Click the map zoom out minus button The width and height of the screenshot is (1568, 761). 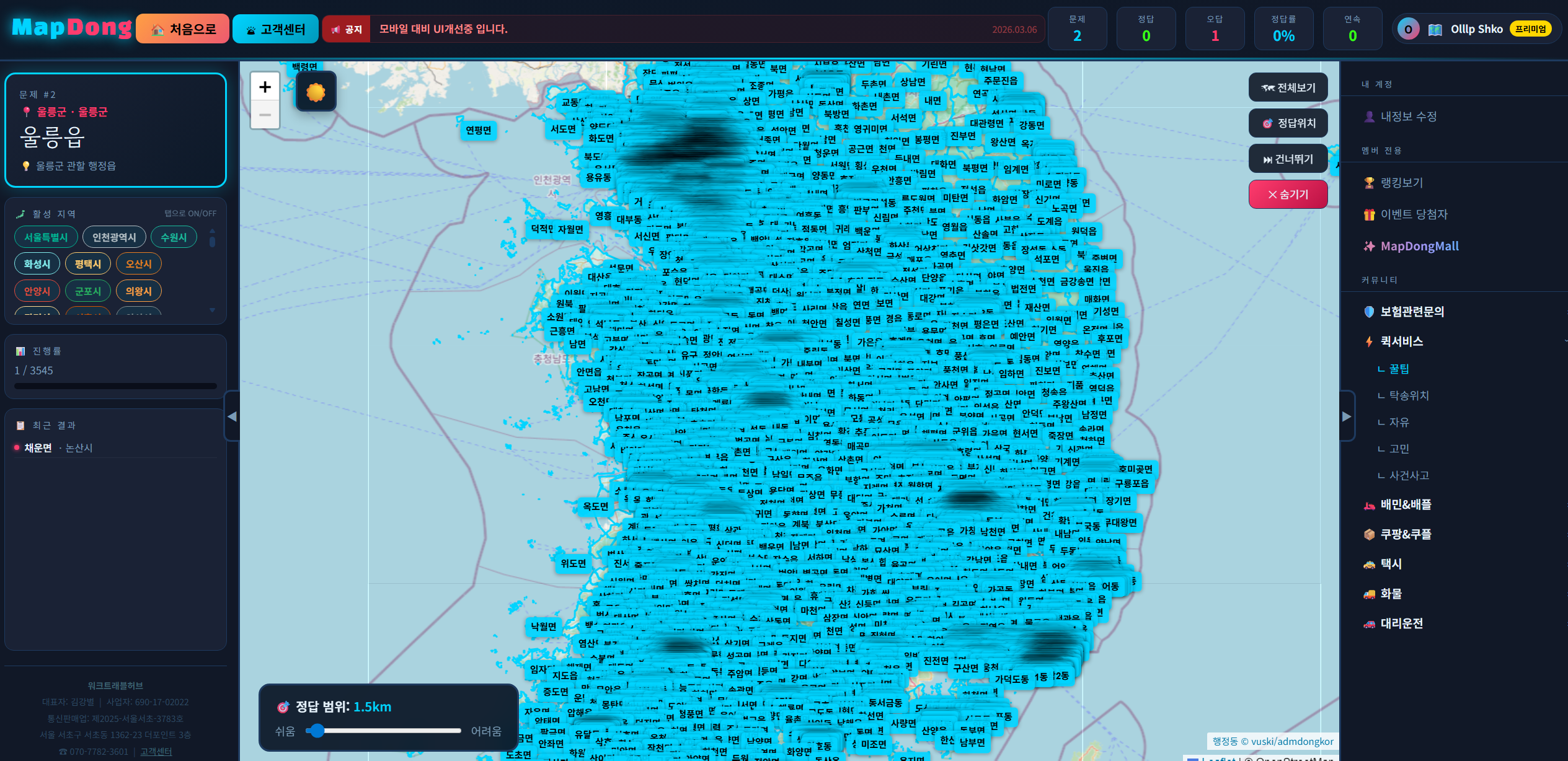pos(265,115)
